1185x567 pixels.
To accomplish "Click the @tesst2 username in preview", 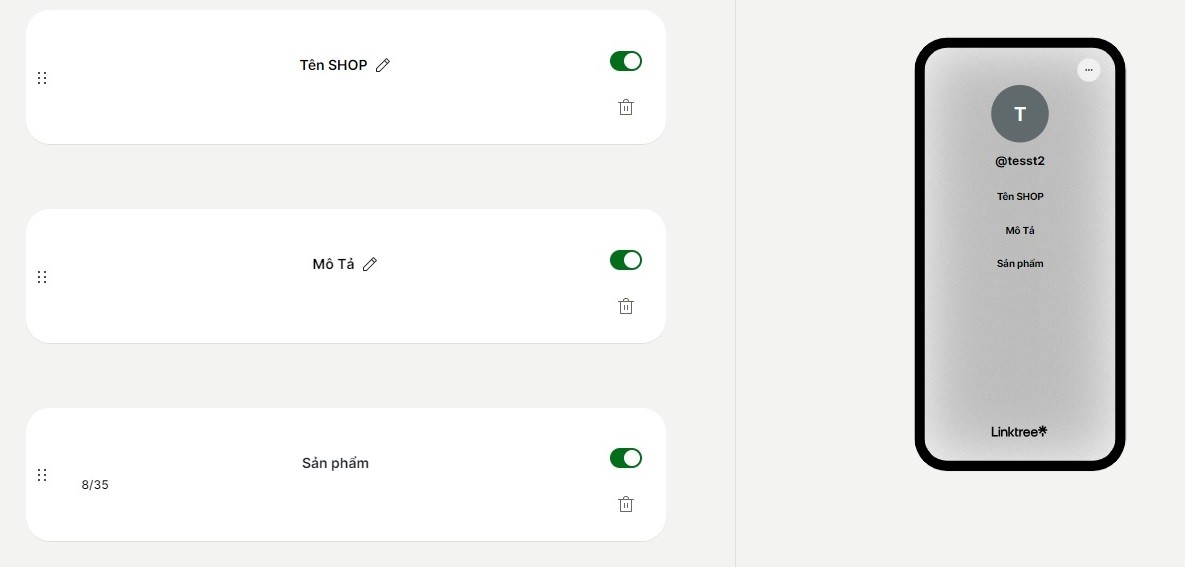I will click(x=1019, y=161).
